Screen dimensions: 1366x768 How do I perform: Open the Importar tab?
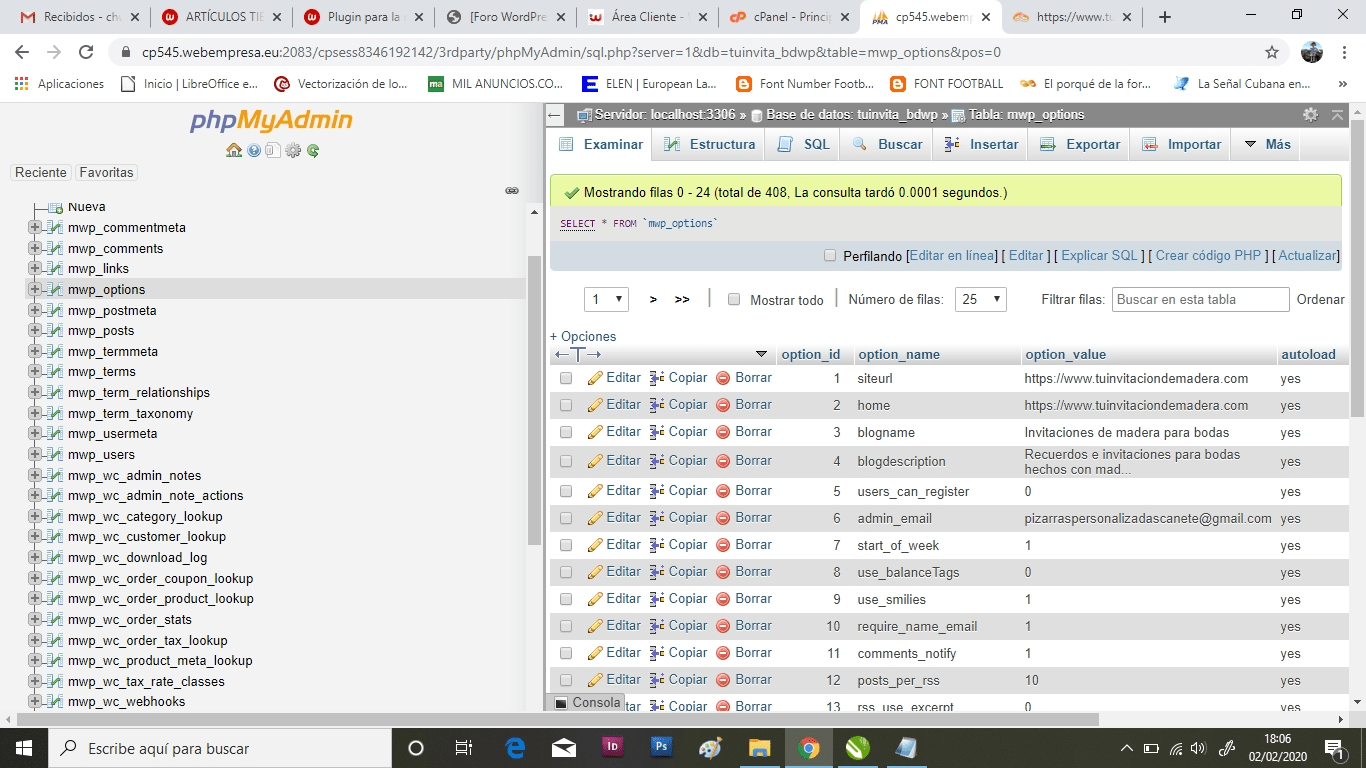[x=1181, y=144]
